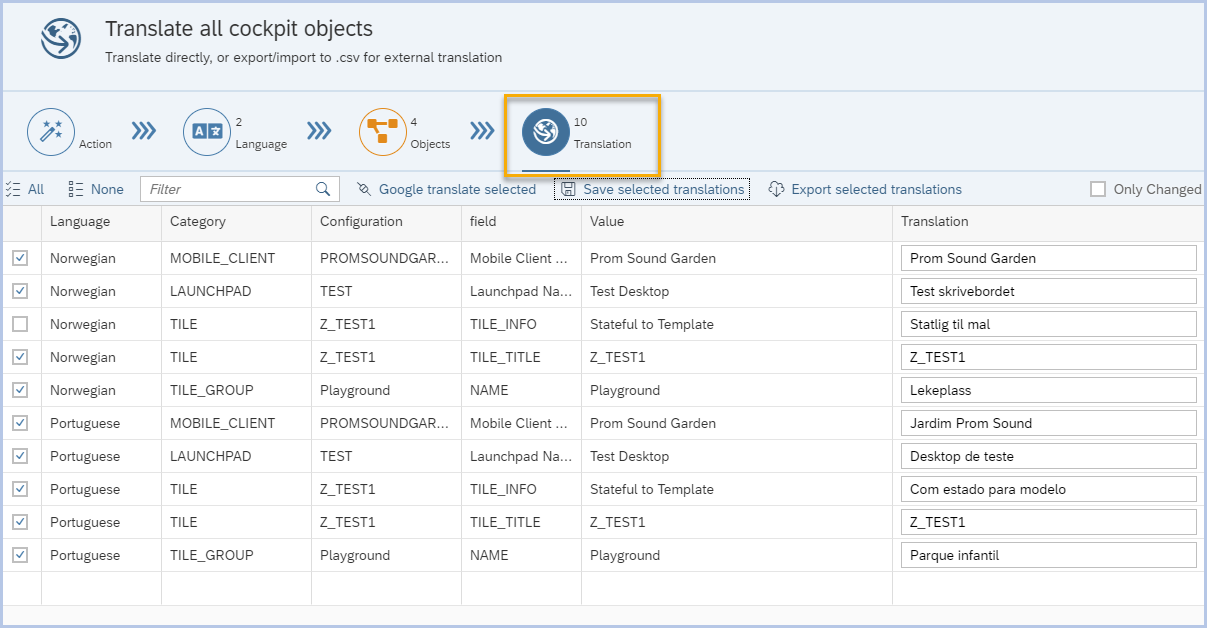Uncheck the Portuguese TILE_GROUP row checkbox
Image resolution: width=1207 pixels, height=628 pixels.
(20, 555)
